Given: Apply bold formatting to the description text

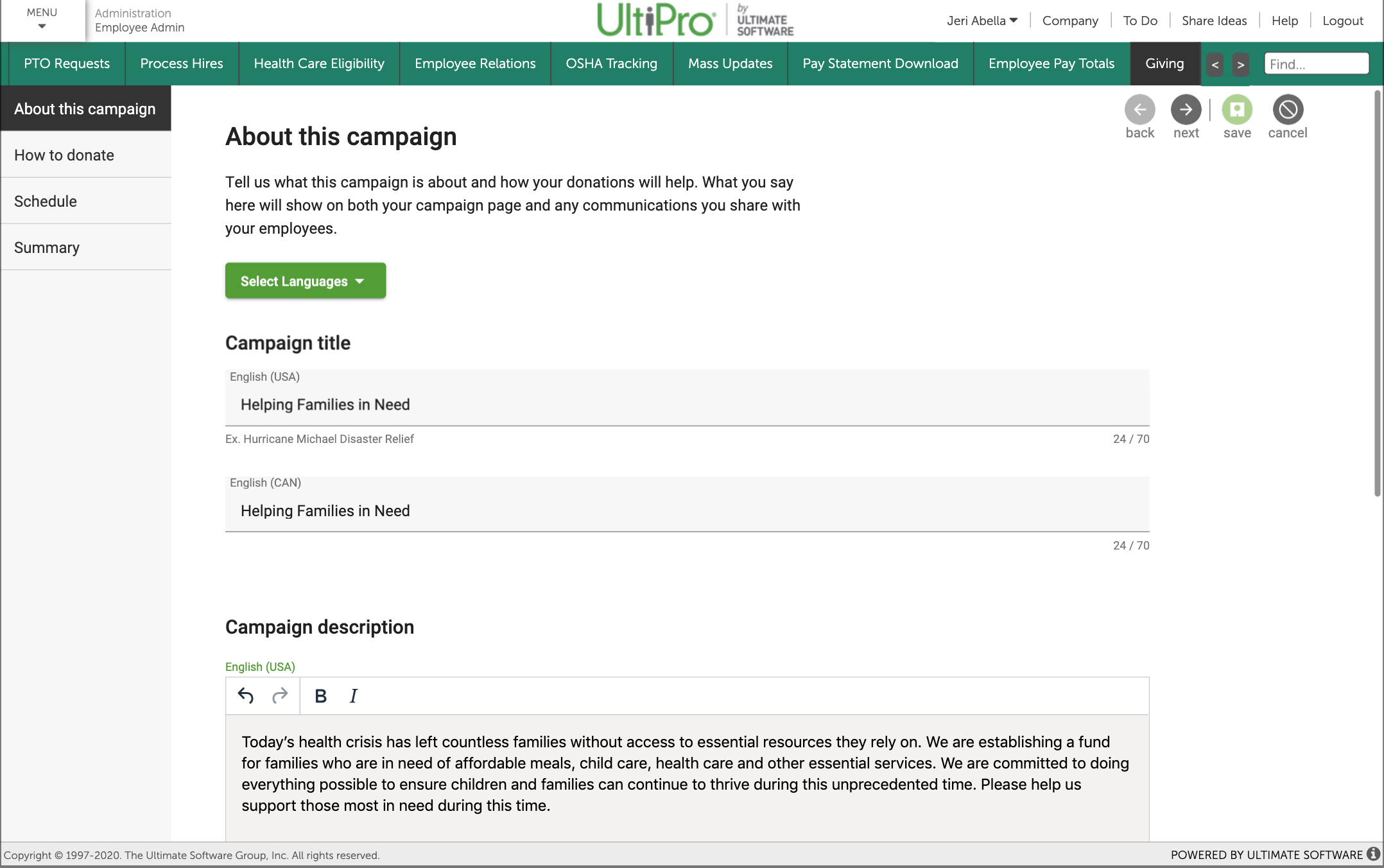Looking at the screenshot, I should (320, 696).
